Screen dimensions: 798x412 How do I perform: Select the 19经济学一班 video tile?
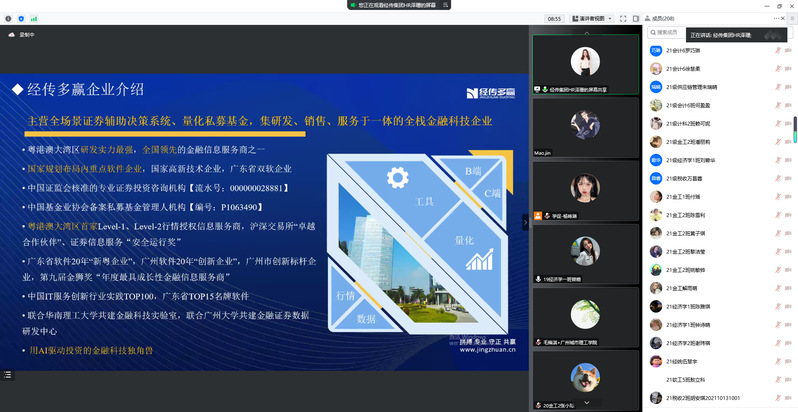point(585,254)
